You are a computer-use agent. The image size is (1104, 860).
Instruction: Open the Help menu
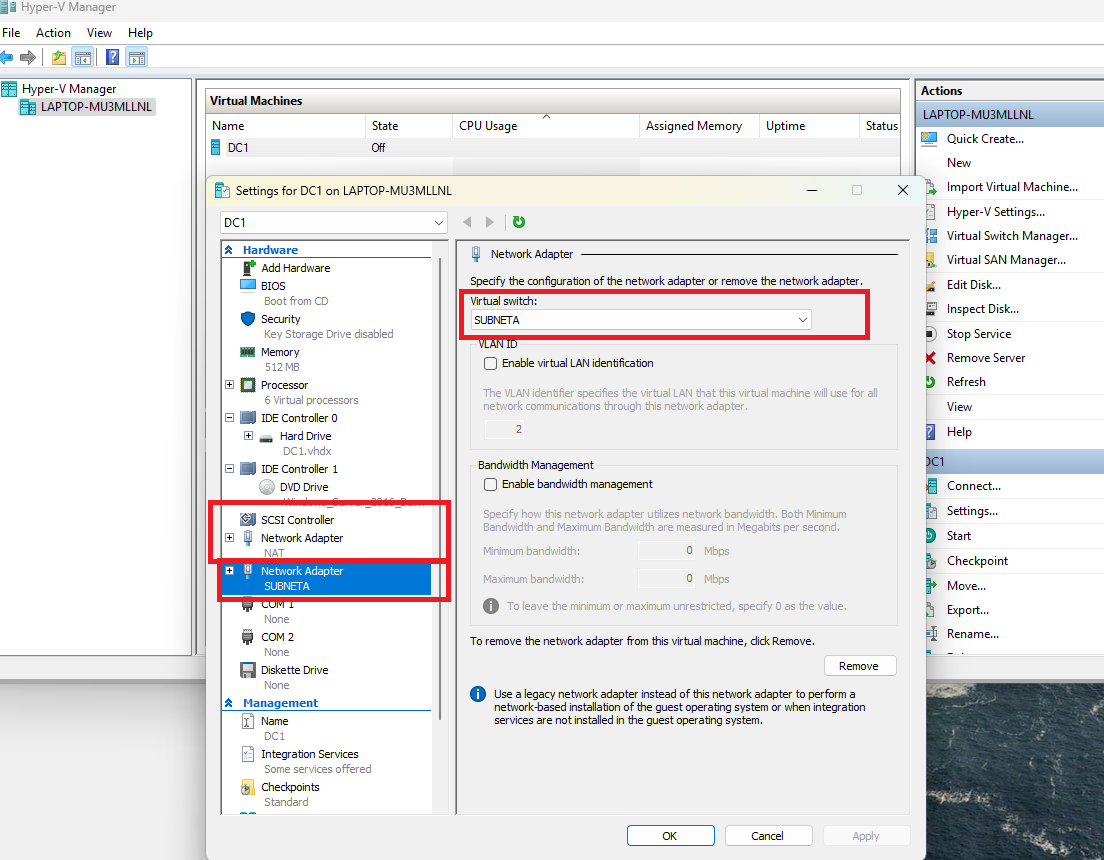tap(140, 32)
